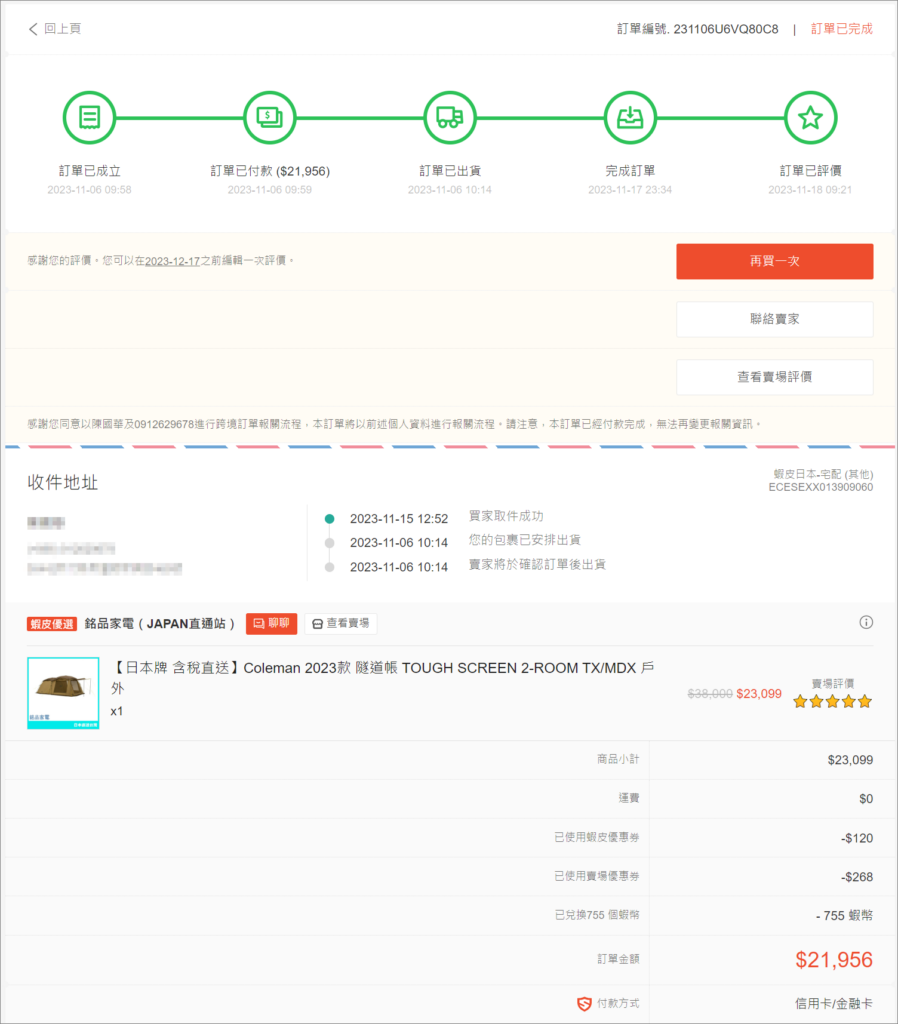Click the order created receipt icon
This screenshot has width=898, height=1024.
[90, 118]
